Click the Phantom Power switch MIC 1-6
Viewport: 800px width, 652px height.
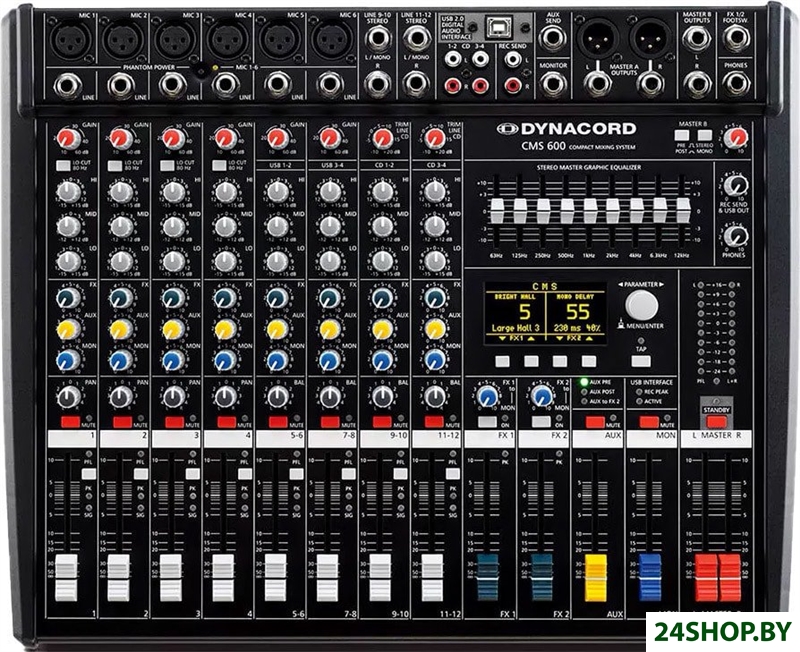click(x=203, y=71)
